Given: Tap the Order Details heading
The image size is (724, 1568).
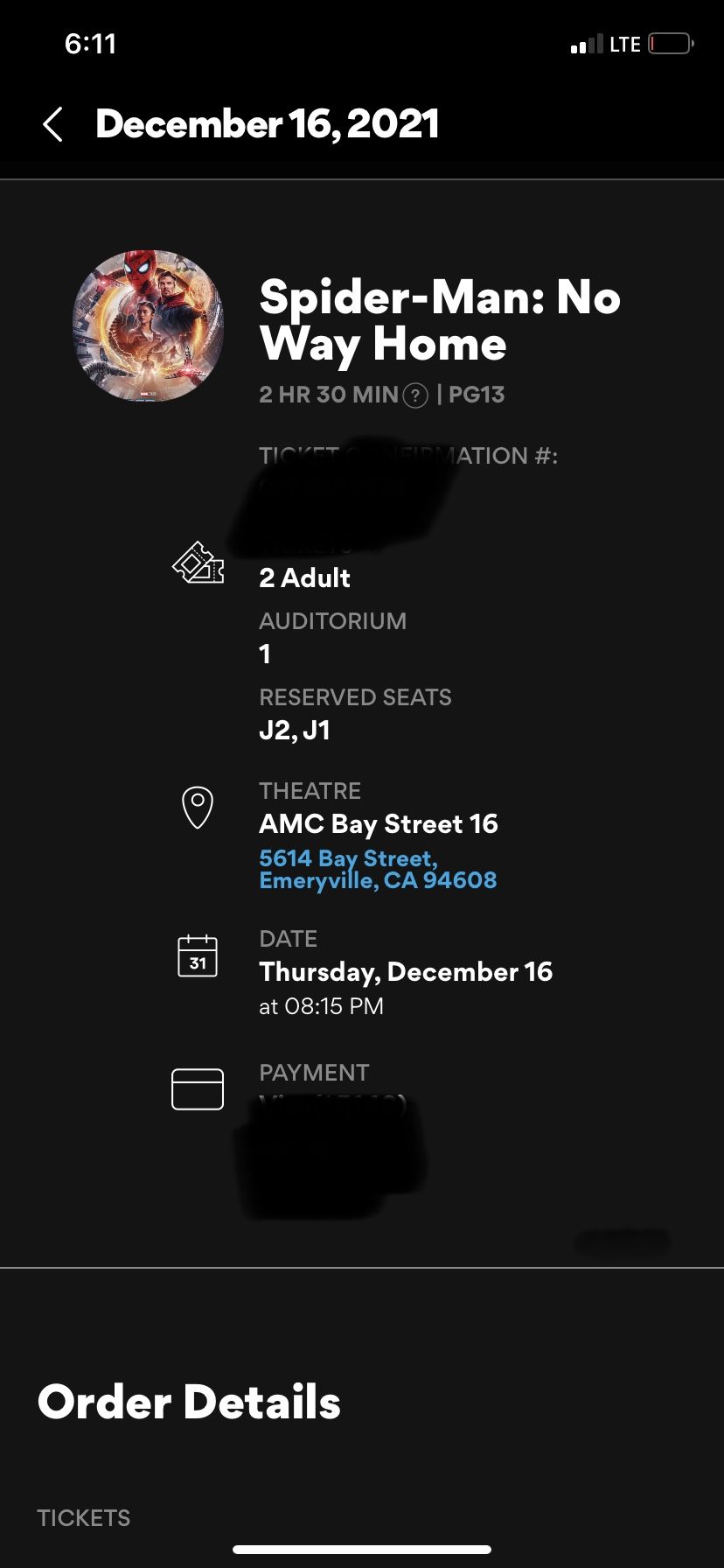Looking at the screenshot, I should [189, 1402].
